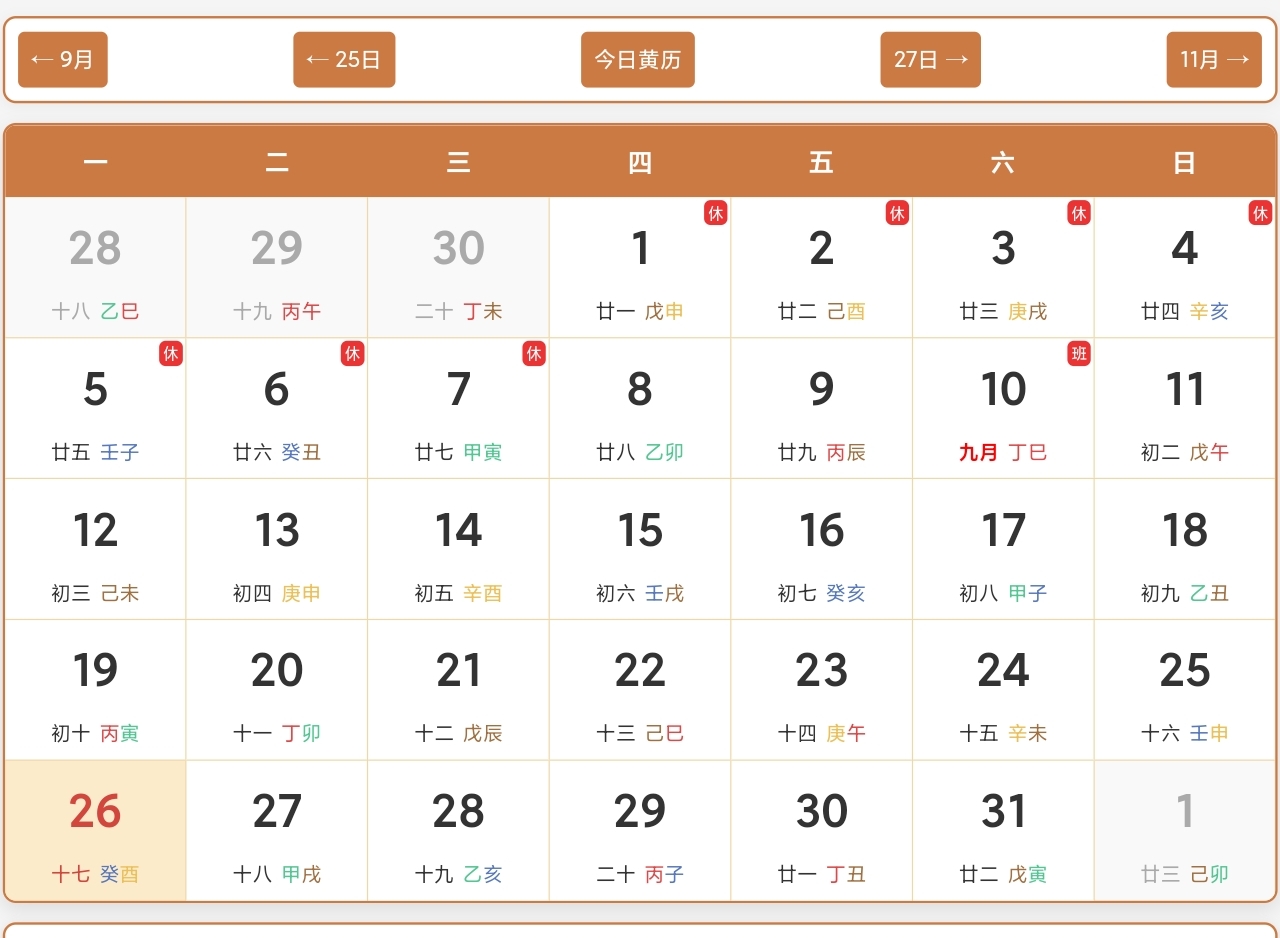The height and width of the screenshot is (938, 1280).
Task: Select date 20 十一 丁卯
Action: point(277,690)
